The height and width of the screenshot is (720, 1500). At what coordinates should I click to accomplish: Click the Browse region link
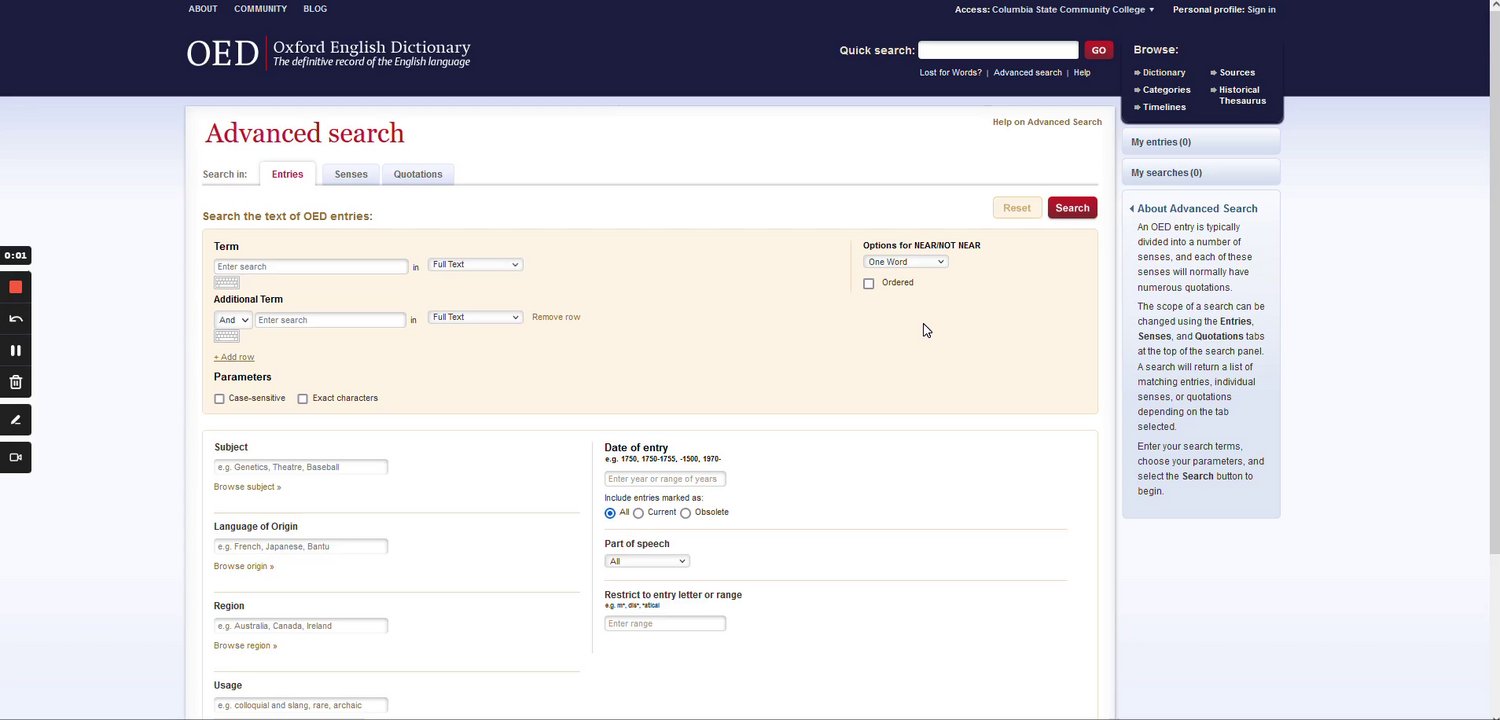click(x=245, y=646)
